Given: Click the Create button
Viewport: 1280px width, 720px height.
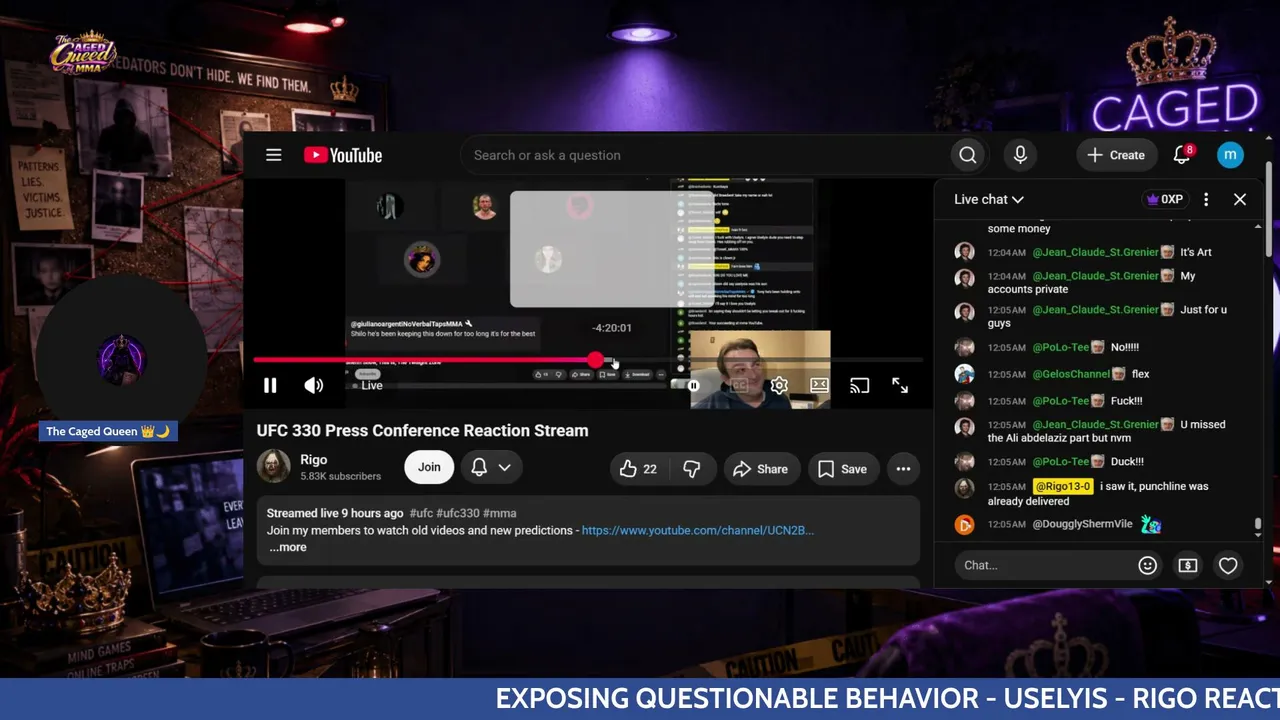Looking at the screenshot, I should pyautogui.click(x=1116, y=155).
